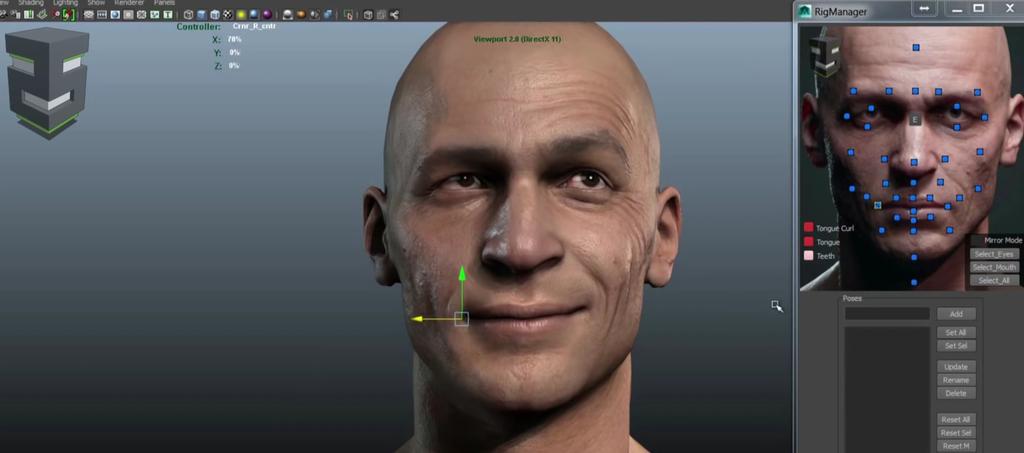Click the Crnr_R_cntr controller name
Viewport: 1024px width, 453px height.
[x=253, y=27]
